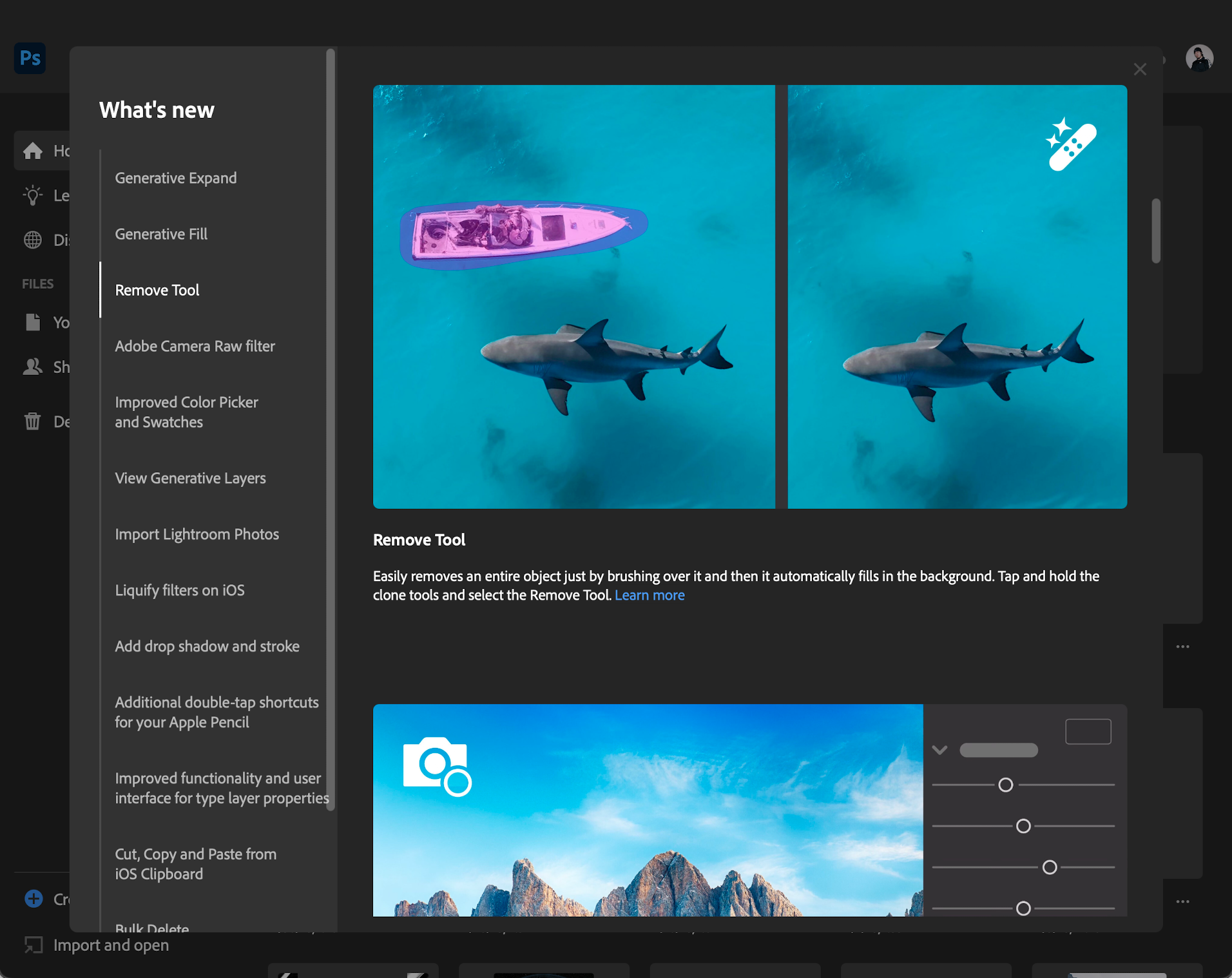Select View Generative Layers entry
Viewport: 1232px width, 978px height.
point(190,478)
